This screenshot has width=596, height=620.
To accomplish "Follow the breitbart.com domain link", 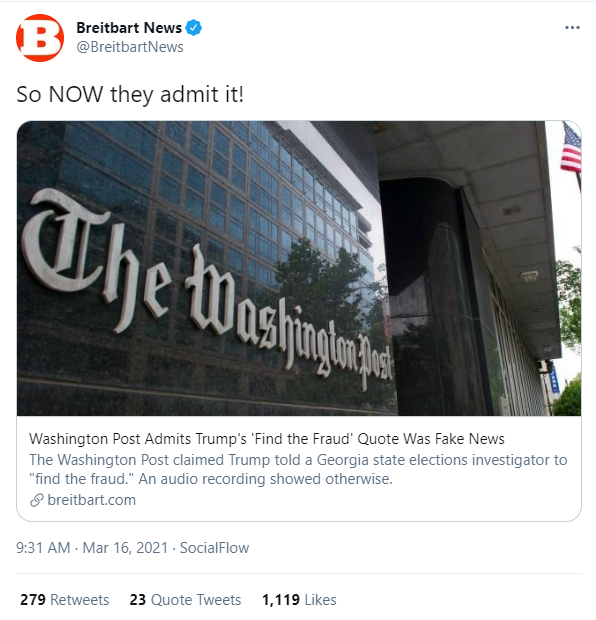I will [x=91, y=500].
